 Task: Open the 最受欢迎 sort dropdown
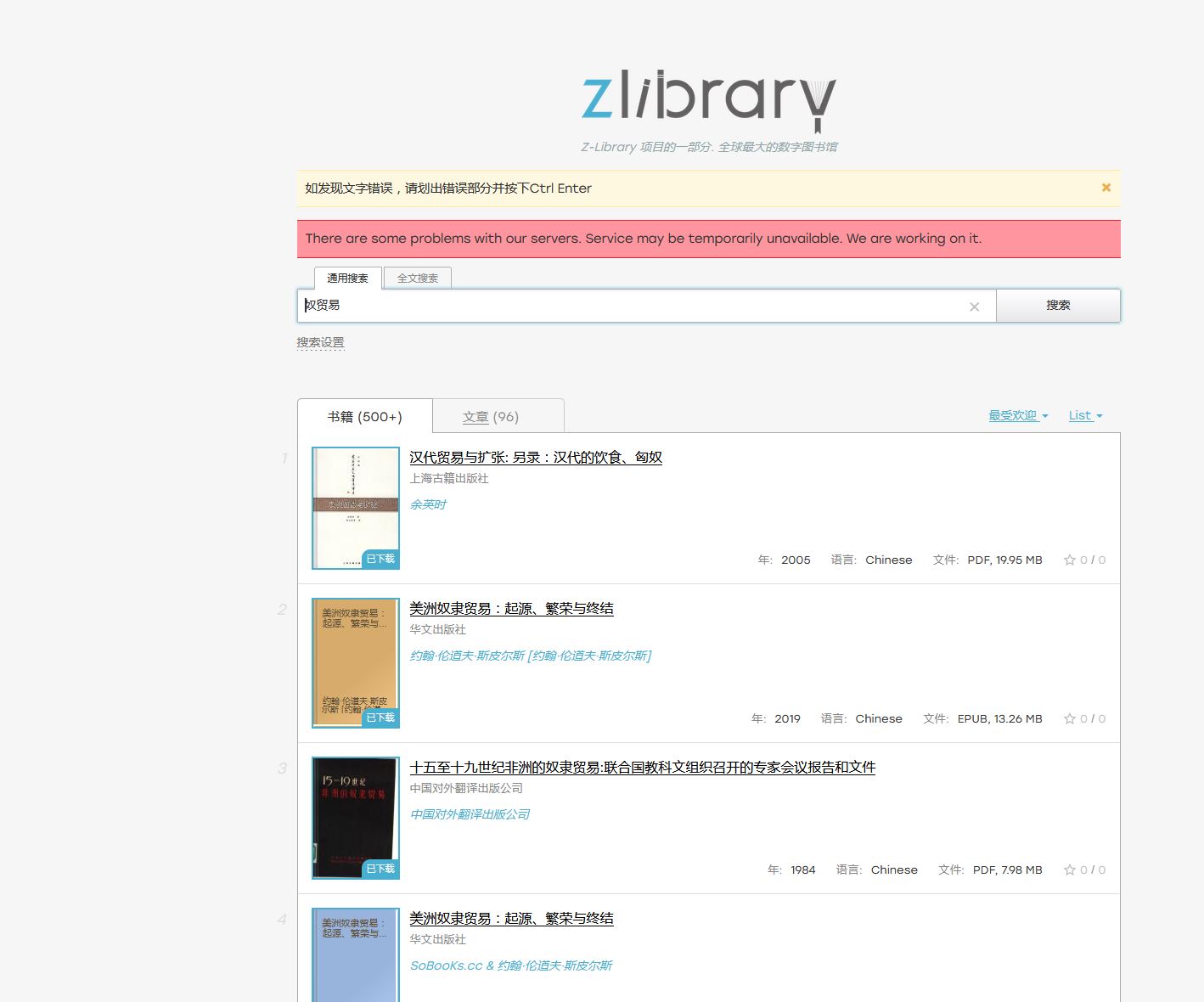click(x=1018, y=415)
